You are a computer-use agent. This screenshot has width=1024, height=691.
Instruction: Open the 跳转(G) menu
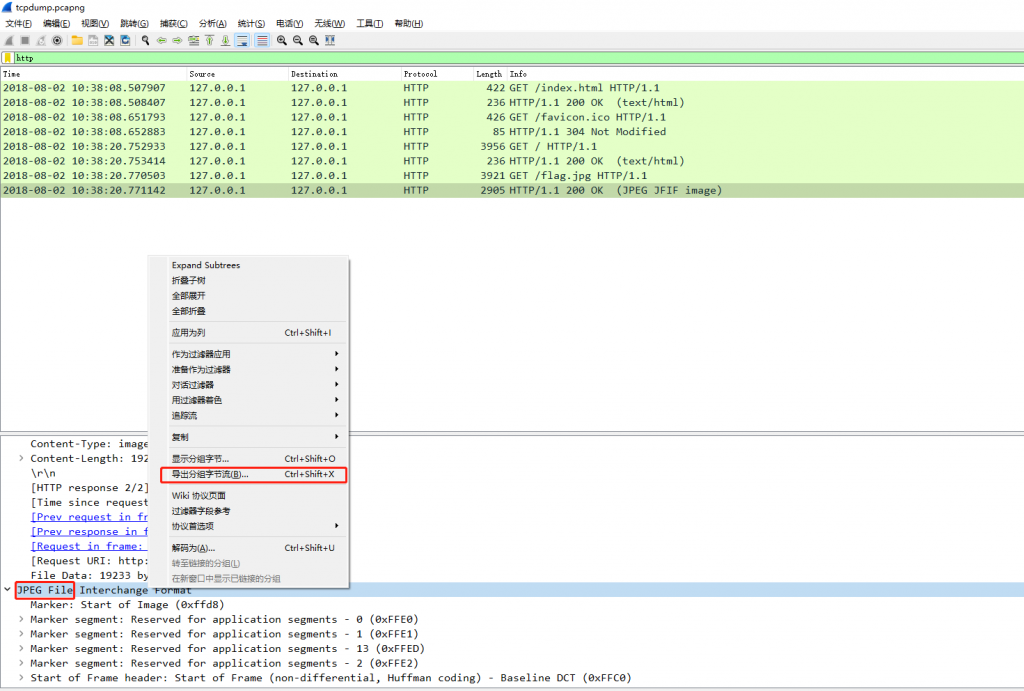[x=134, y=24]
